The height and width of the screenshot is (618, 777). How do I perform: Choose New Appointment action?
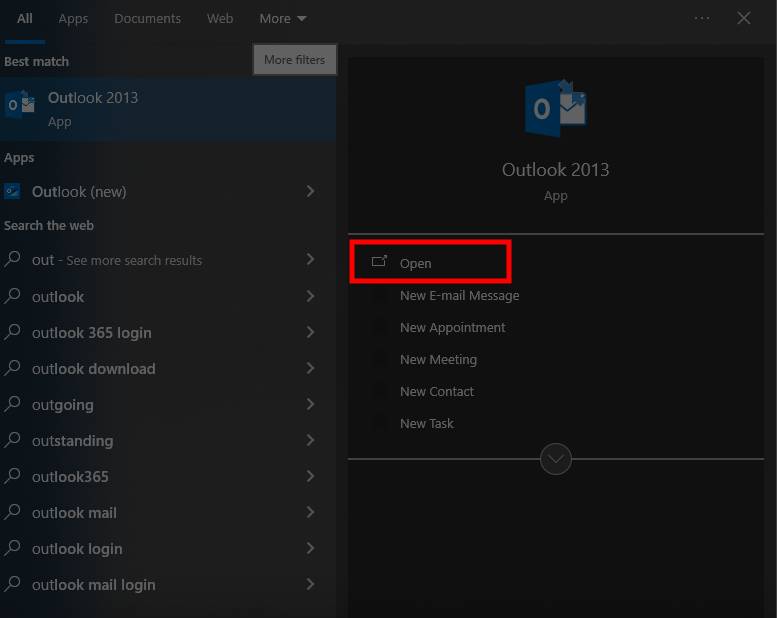[x=452, y=328]
